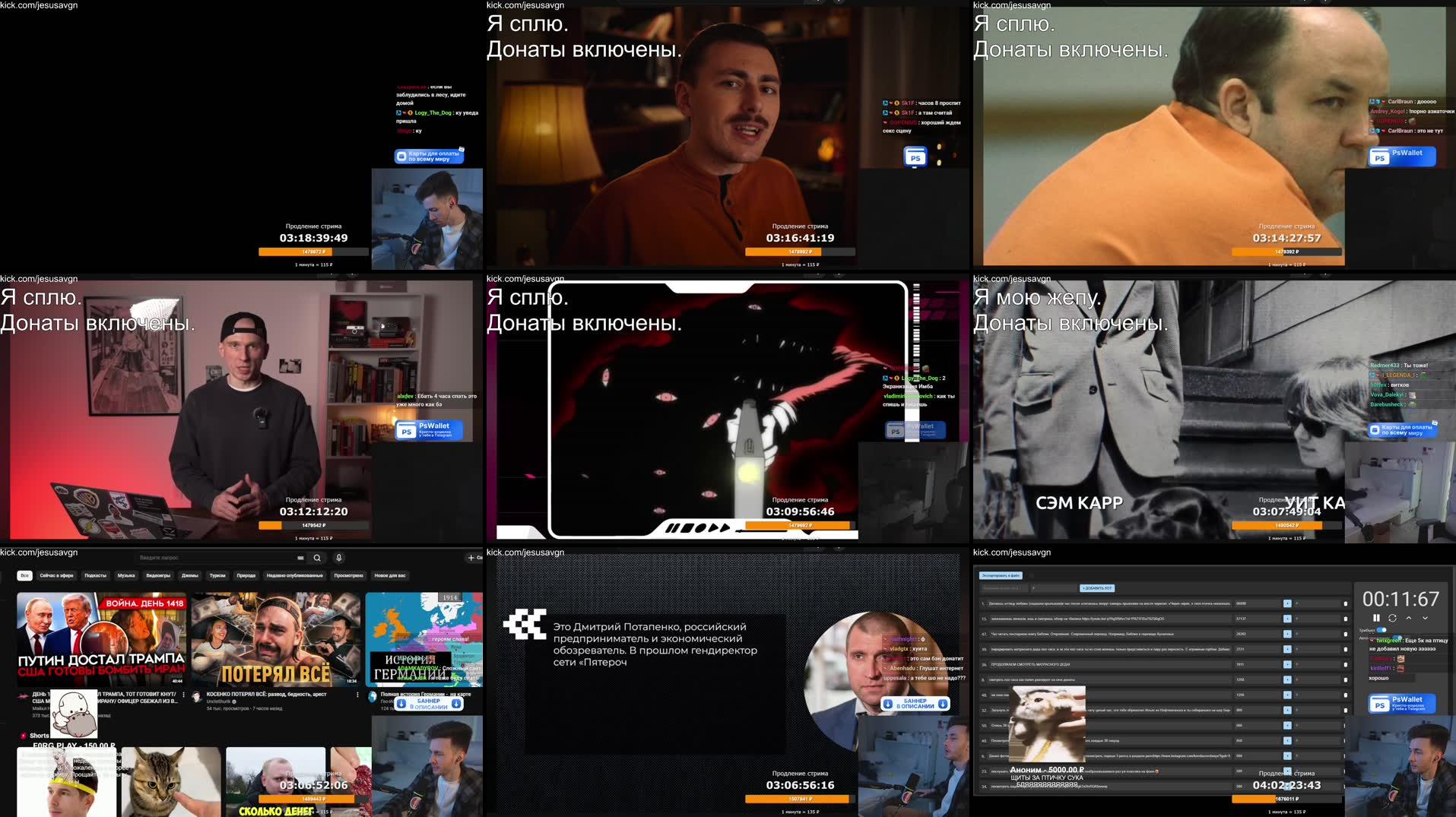Click the ДОБАВИТЬ ЛОТ button
Image resolution: width=1456 pixels, height=817 pixels.
(x=1097, y=588)
